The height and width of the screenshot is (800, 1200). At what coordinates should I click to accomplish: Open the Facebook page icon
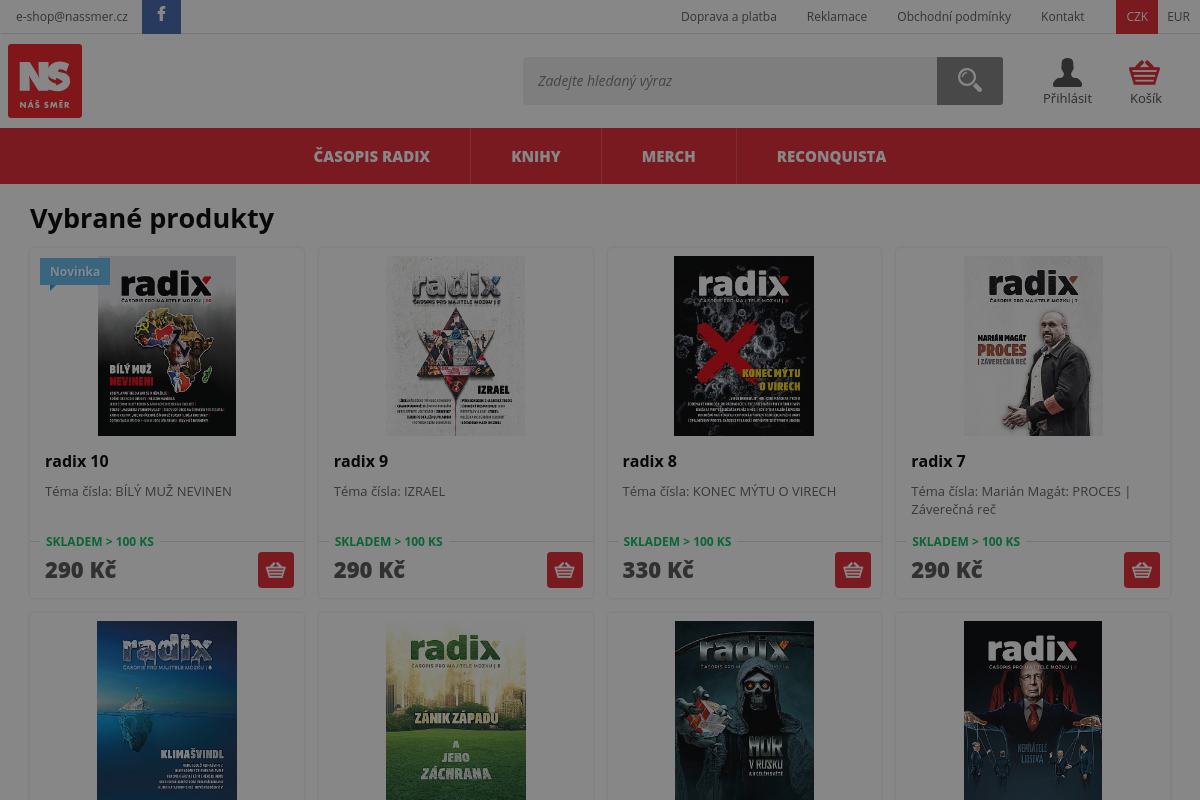(161, 17)
